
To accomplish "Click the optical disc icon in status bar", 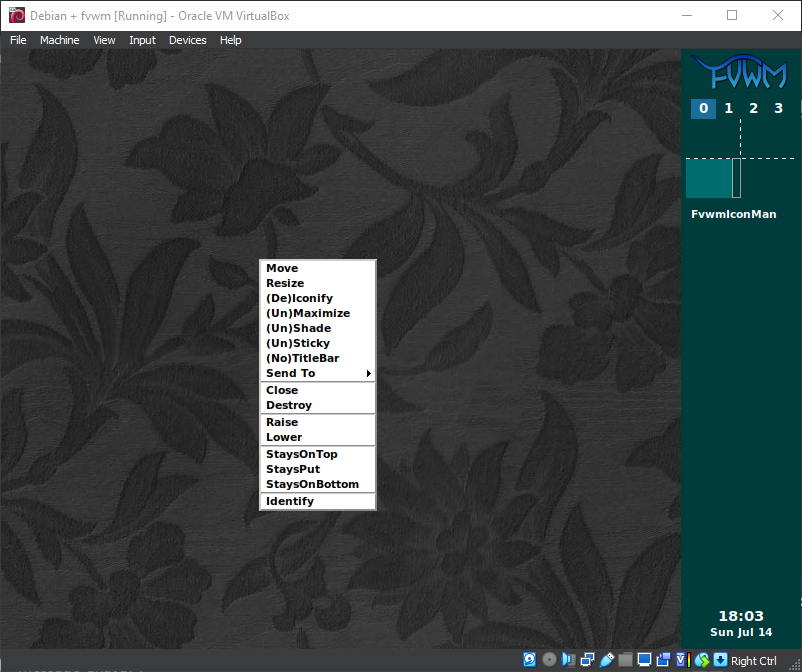I will point(549,660).
